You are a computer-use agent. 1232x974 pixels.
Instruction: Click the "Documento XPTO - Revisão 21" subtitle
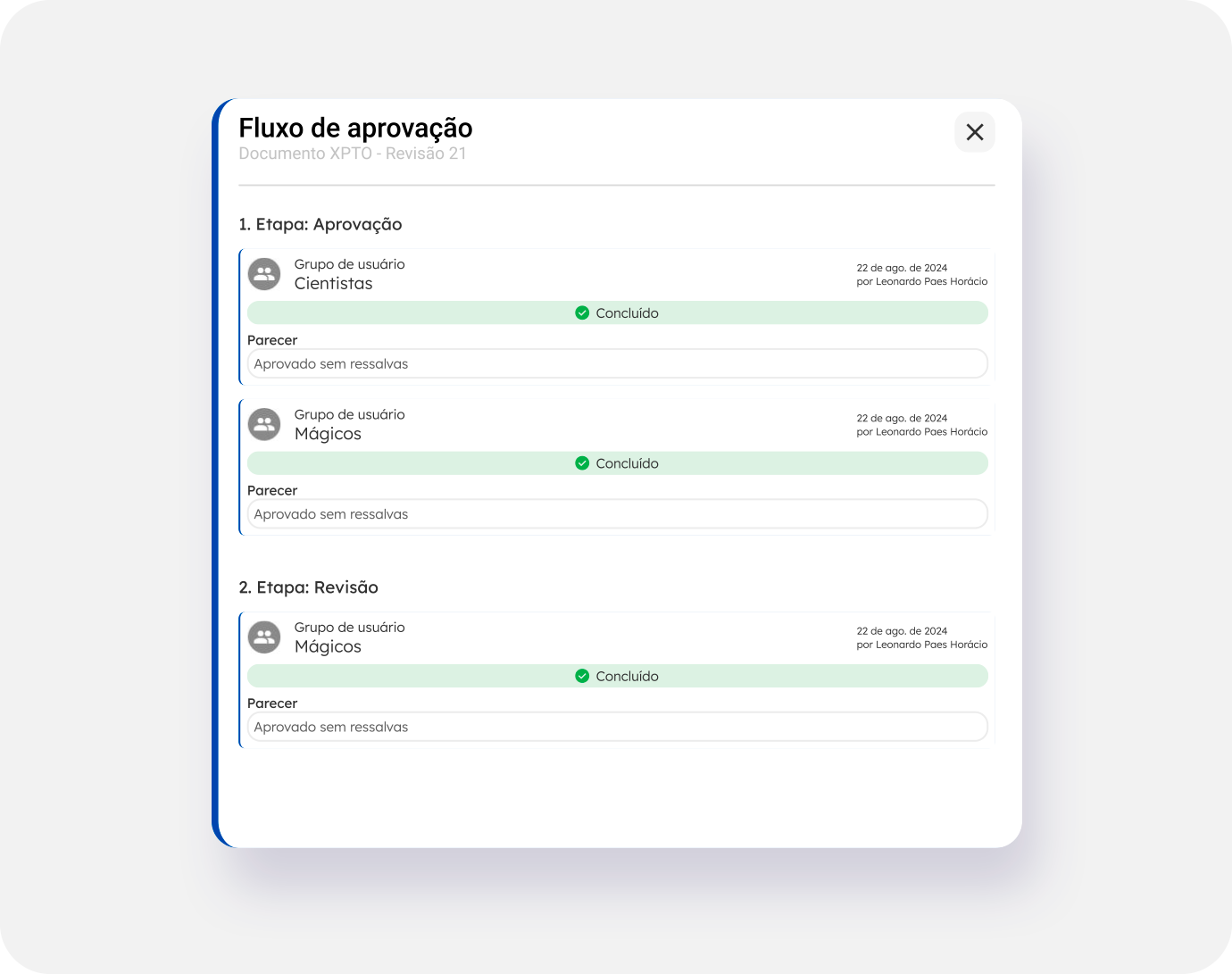(353, 154)
